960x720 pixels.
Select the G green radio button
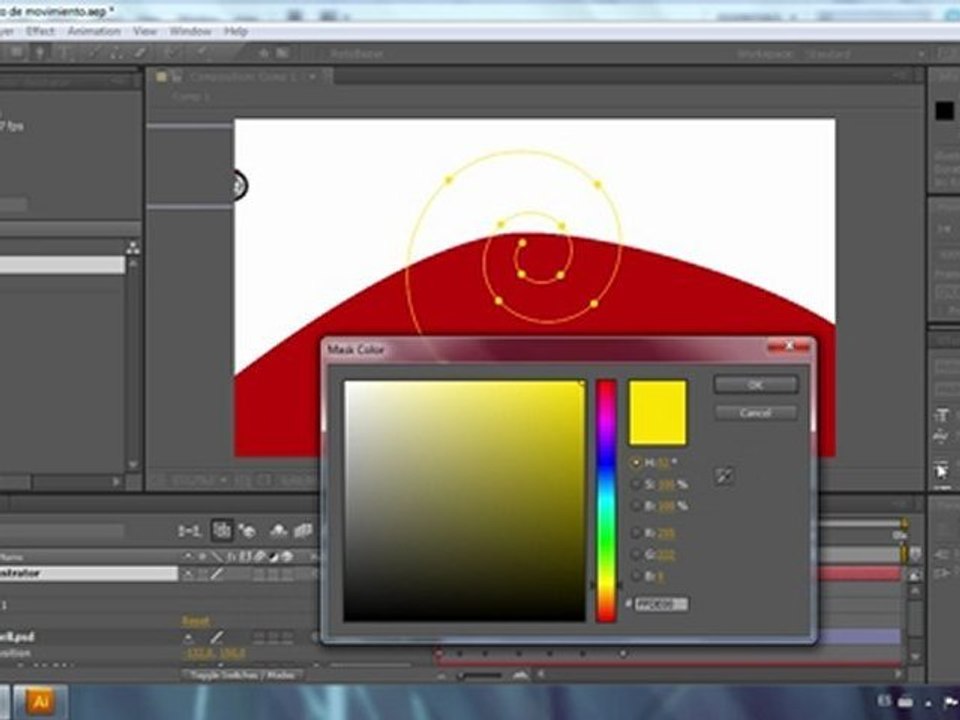[636, 555]
